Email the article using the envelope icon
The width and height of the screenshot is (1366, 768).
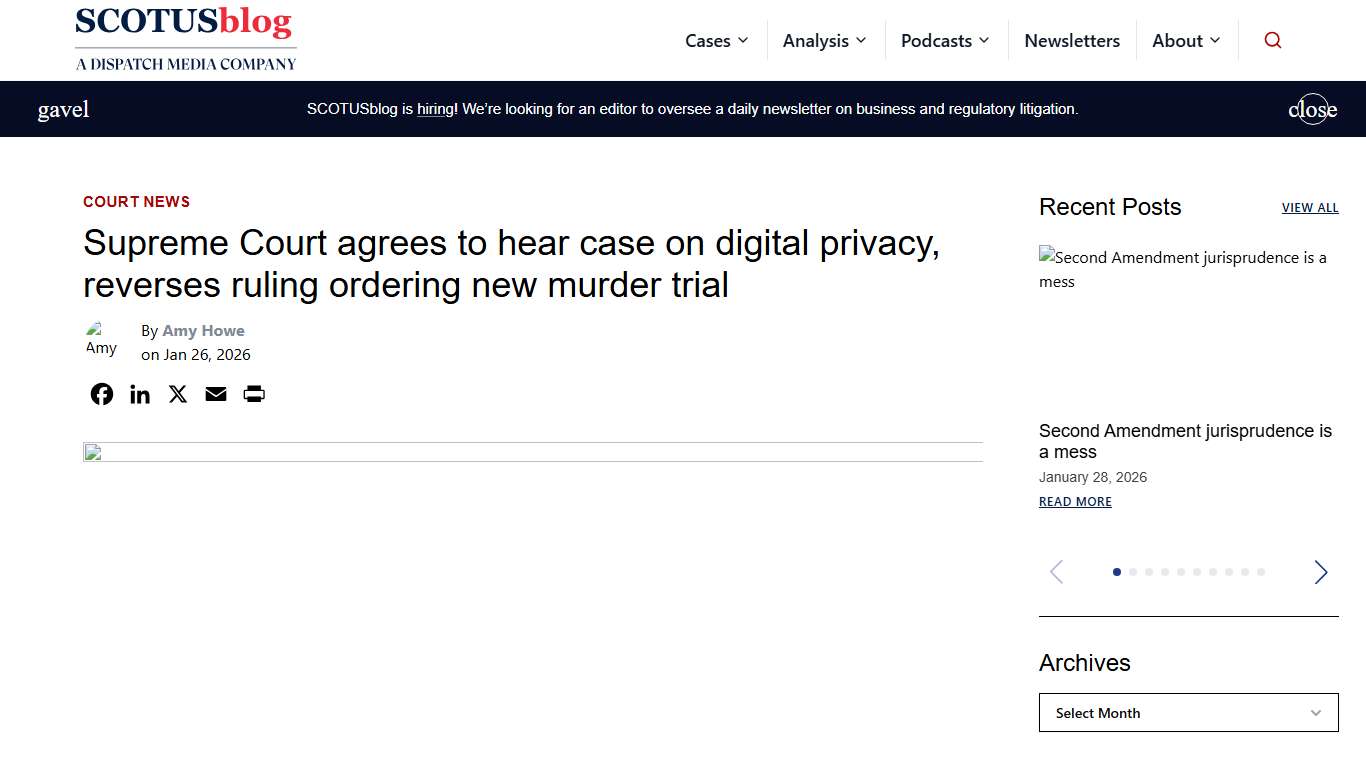[215, 394]
